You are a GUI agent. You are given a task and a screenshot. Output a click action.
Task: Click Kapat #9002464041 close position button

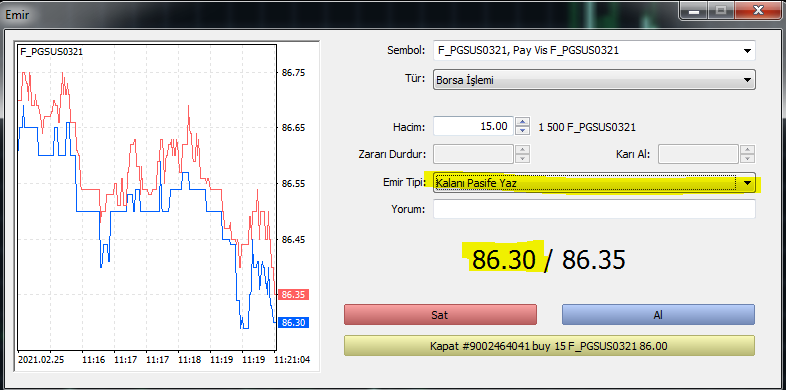[549, 346]
